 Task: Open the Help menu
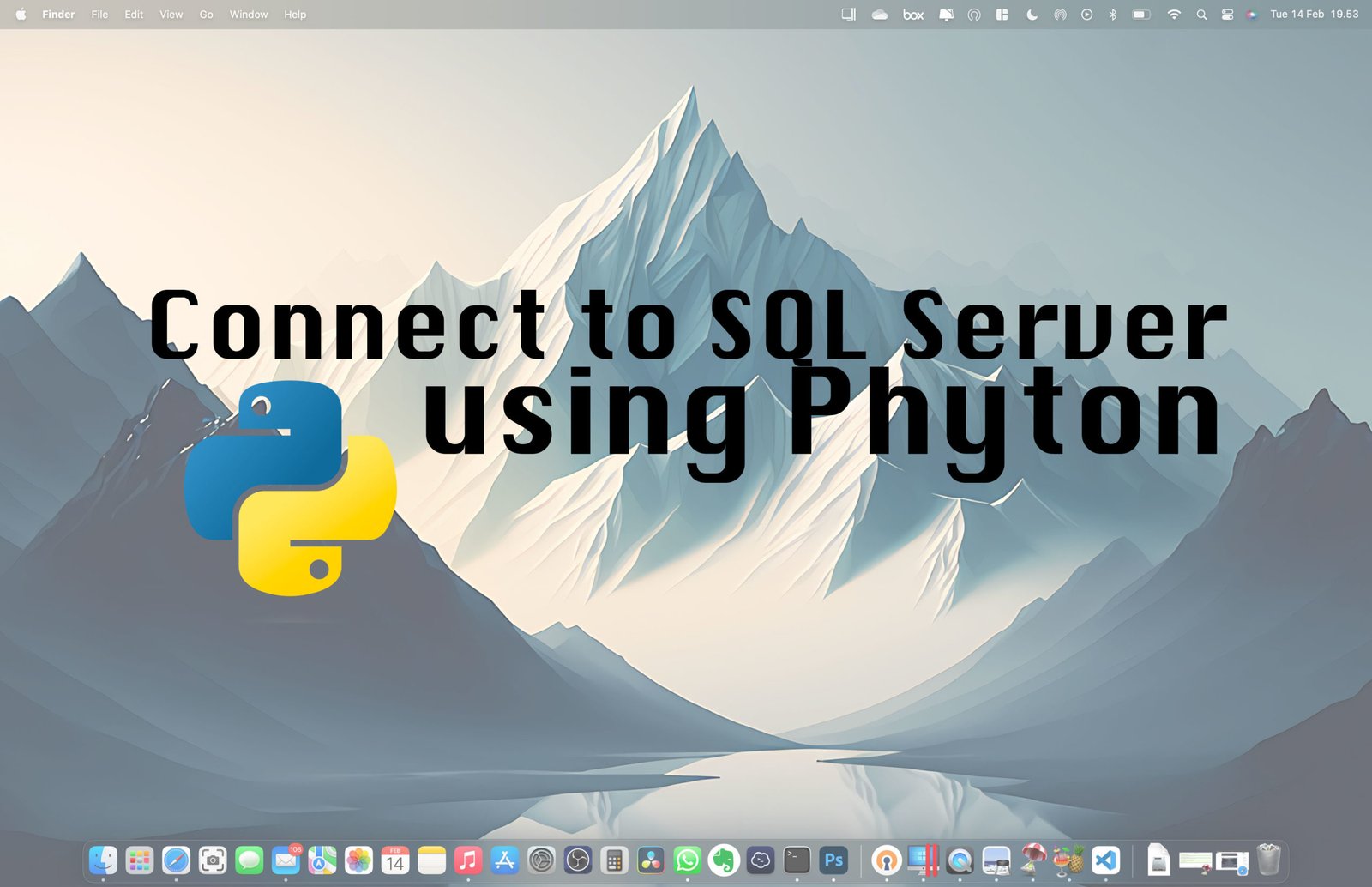tap(294, 15)
